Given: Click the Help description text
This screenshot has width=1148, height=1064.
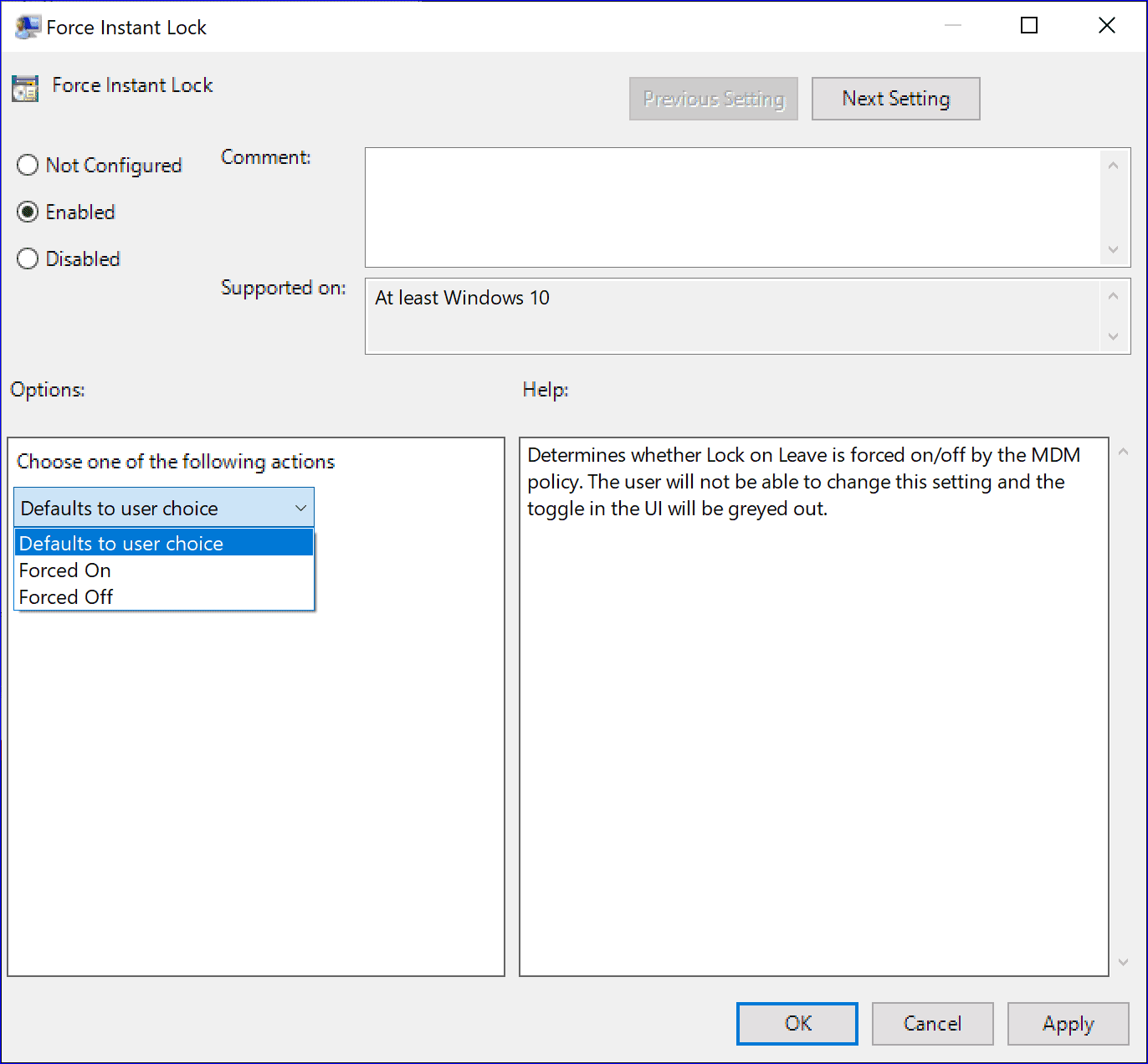Looking at the screenshot, I should 803,482.
